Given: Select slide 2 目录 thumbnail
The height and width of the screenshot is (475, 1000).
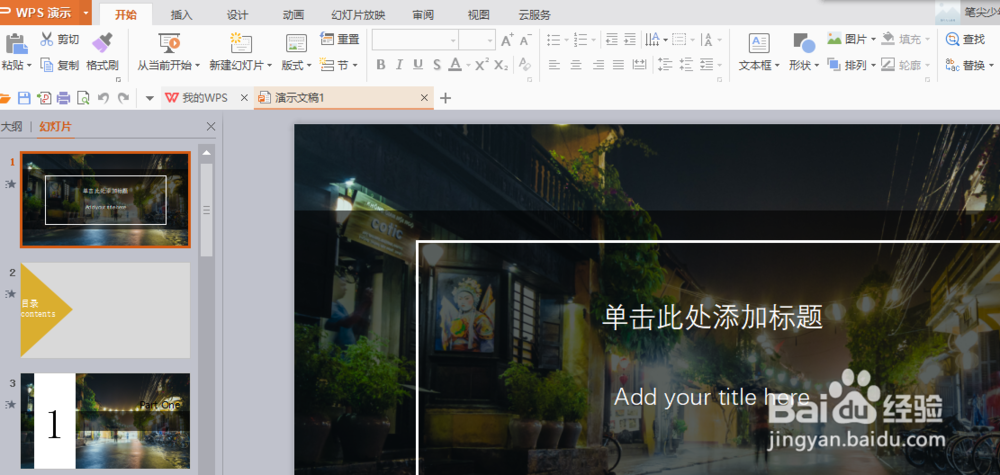Looking at the screenshot, I should [x=105, y=310].
